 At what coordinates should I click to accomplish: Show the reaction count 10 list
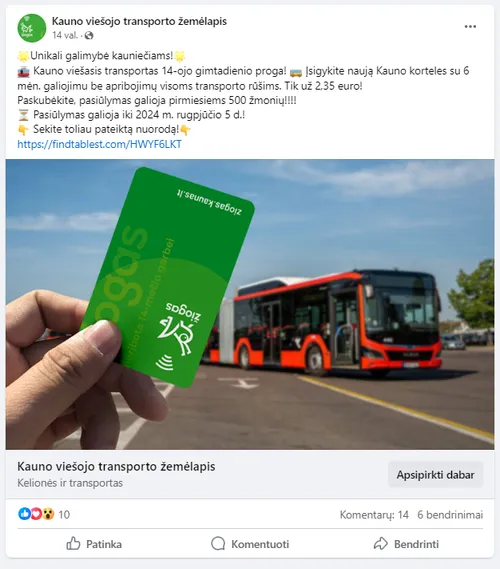tap(64, 515)
